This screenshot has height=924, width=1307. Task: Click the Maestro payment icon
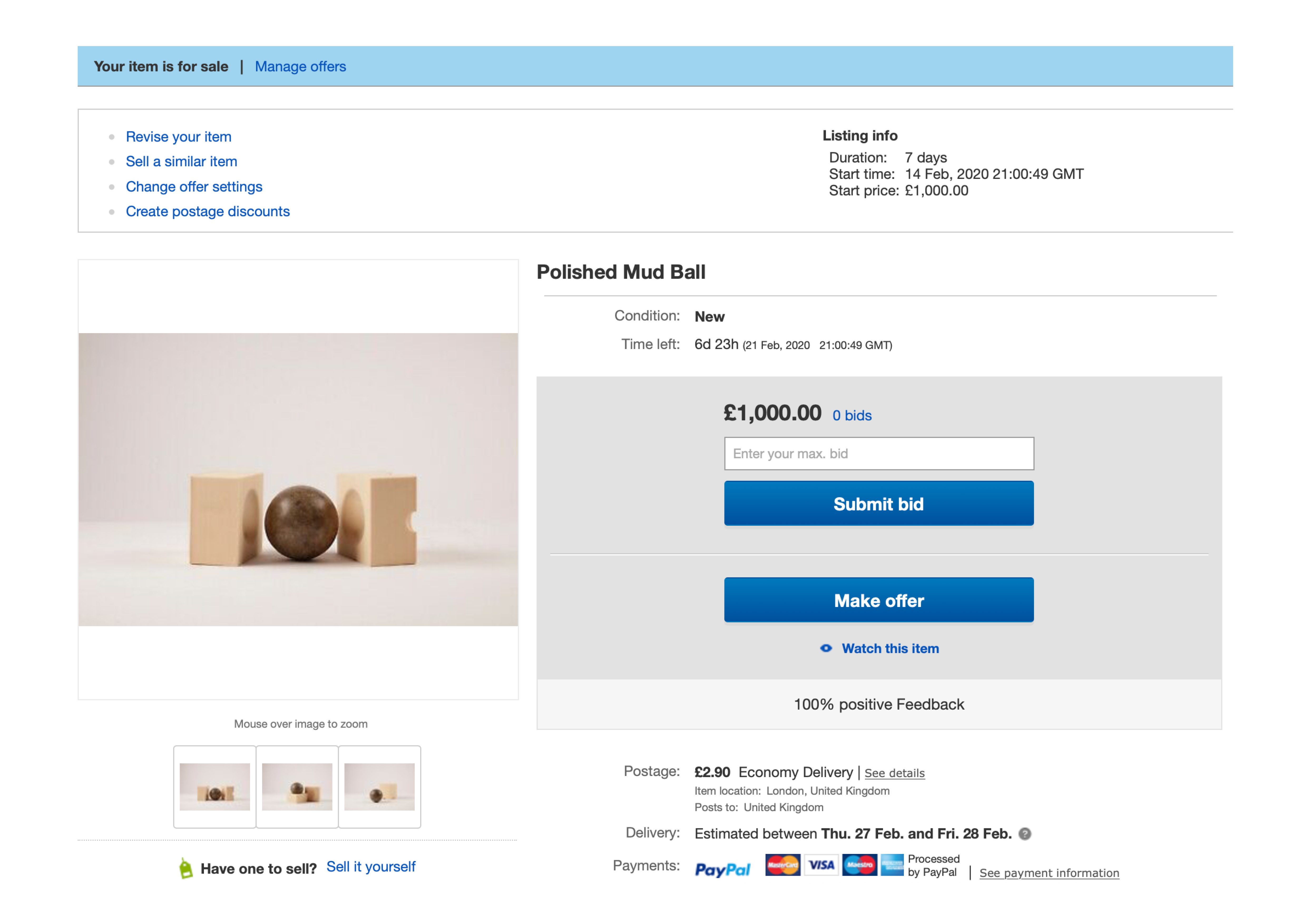(859, 866)
